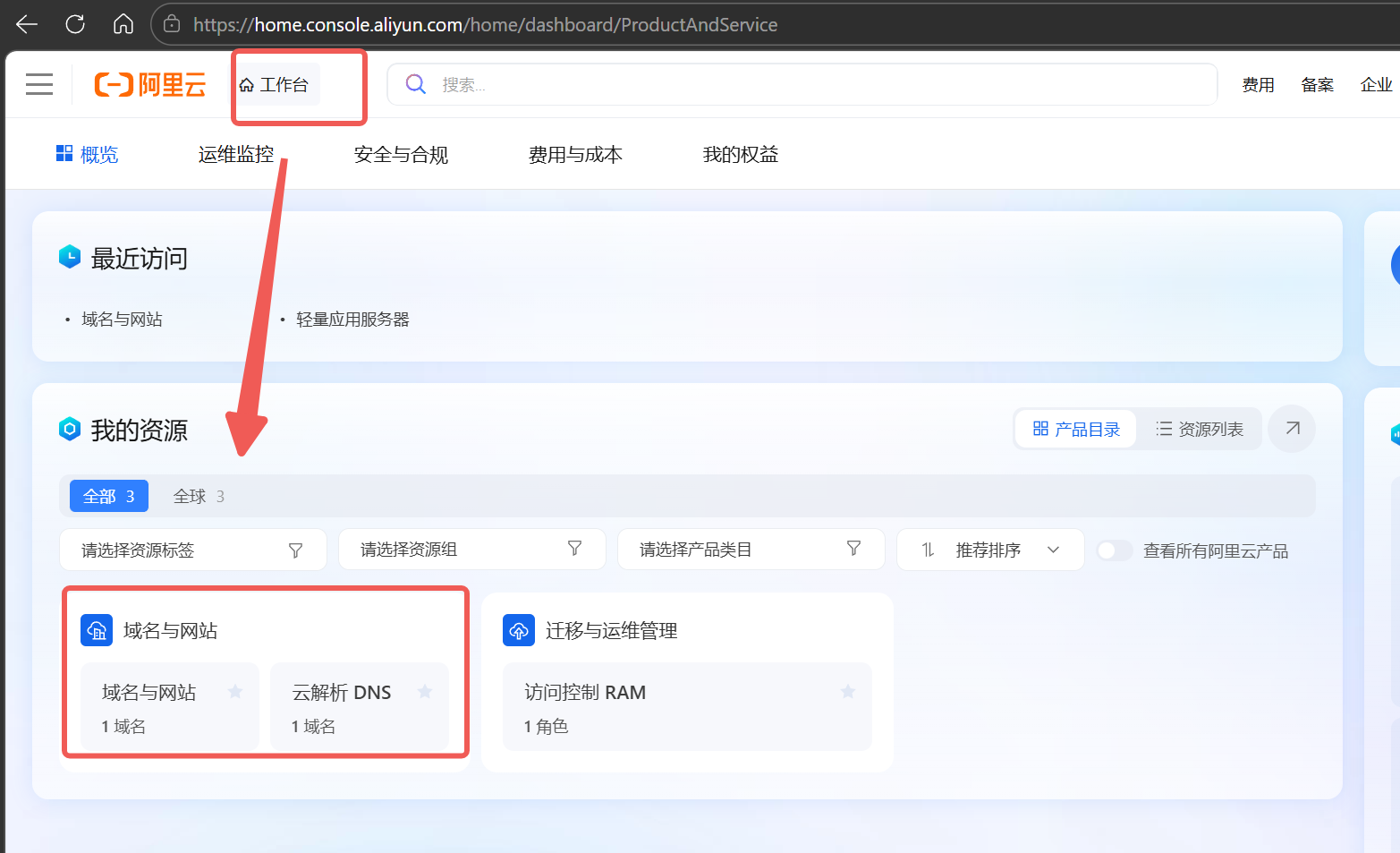The width and height of the screenshot is (1400, 853).
Task: Open the 请选择资源组 filter dropdown
Action: click(472, 550)
